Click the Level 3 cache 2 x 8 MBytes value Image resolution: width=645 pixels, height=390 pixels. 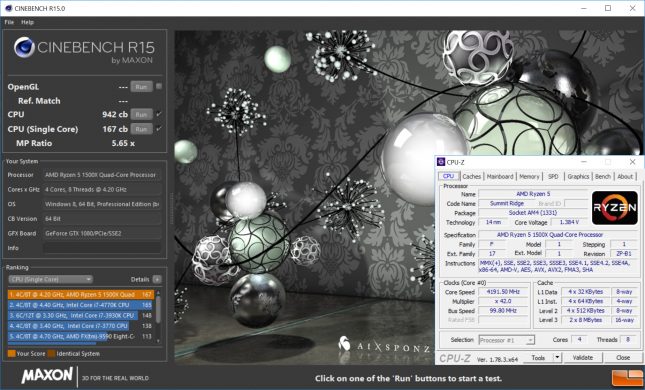tap(585, 320)
